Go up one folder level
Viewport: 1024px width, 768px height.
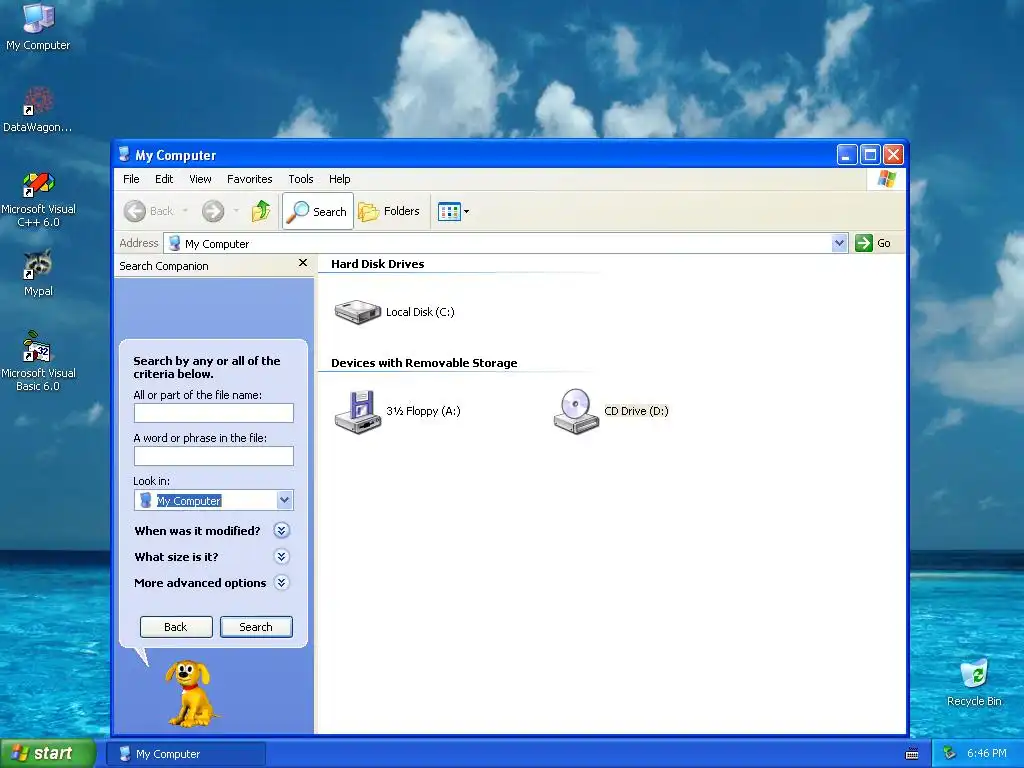(261, 211)
